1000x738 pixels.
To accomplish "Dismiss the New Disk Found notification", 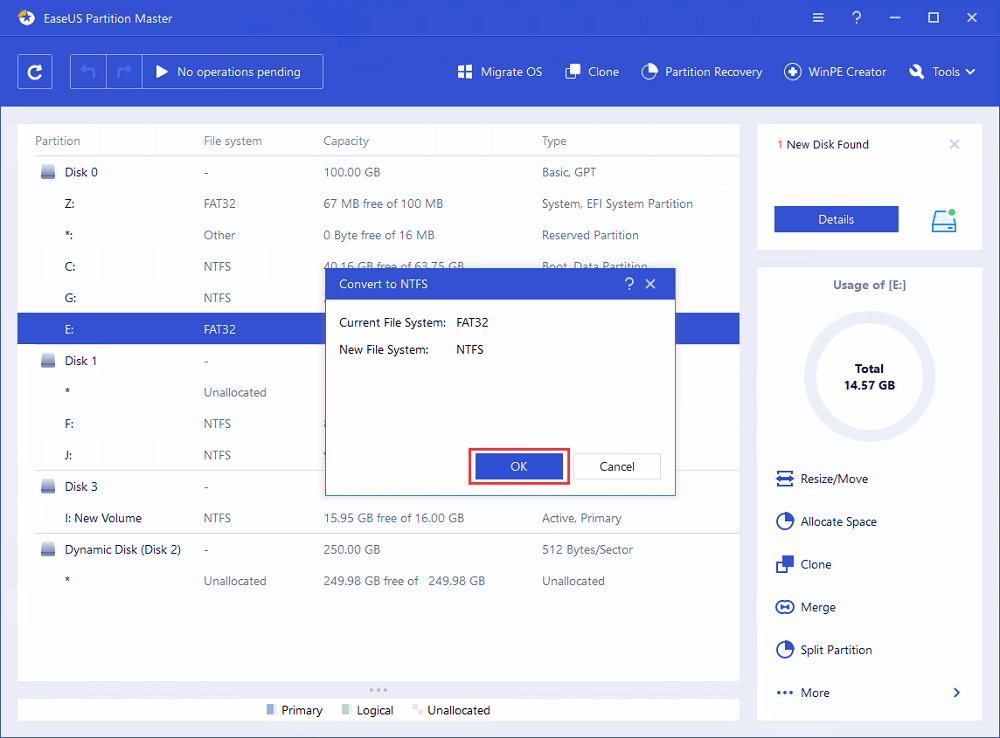I will (x=954, y=144).
